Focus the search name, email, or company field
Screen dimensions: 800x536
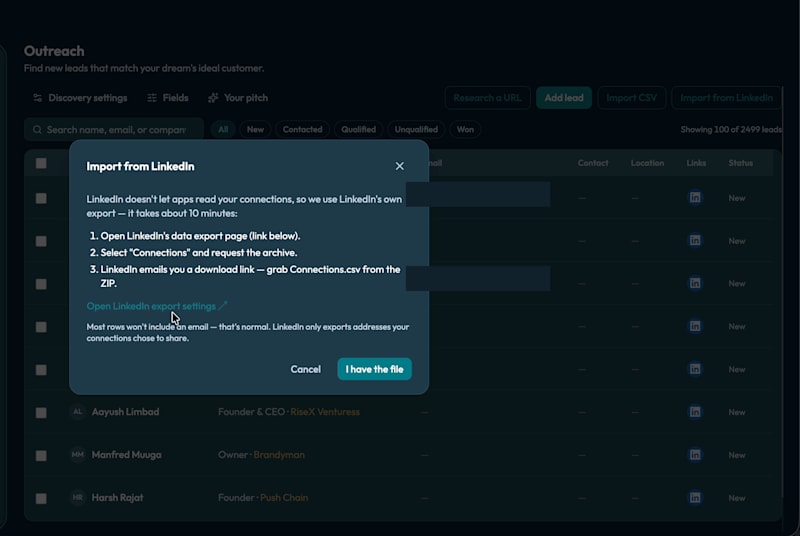pyautogui.click(x=114, y=130)
